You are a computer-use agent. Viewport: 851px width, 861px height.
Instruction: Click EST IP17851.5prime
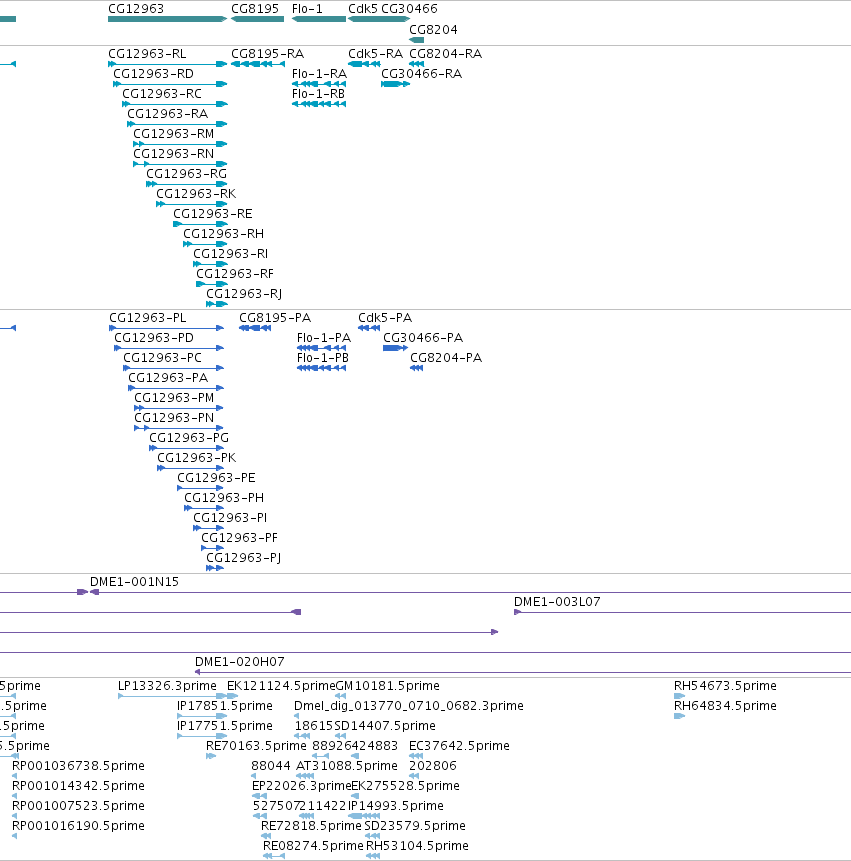click(203, 716)
